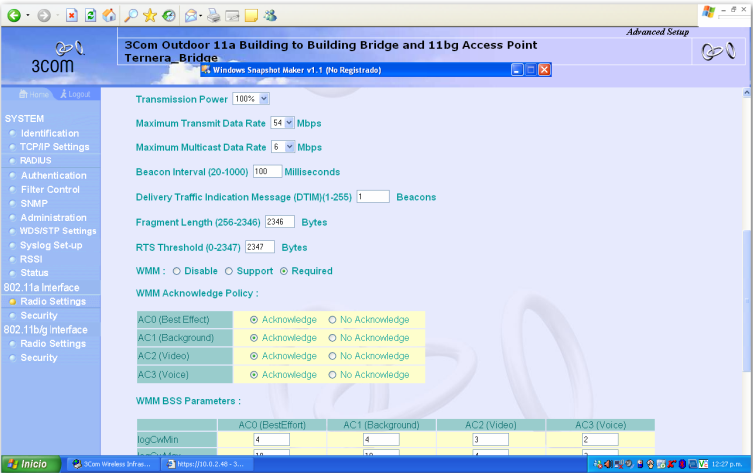Viewport: 753px width, 473px height.
Task: Open the Search magnifier icon
Action: point(132,16)
